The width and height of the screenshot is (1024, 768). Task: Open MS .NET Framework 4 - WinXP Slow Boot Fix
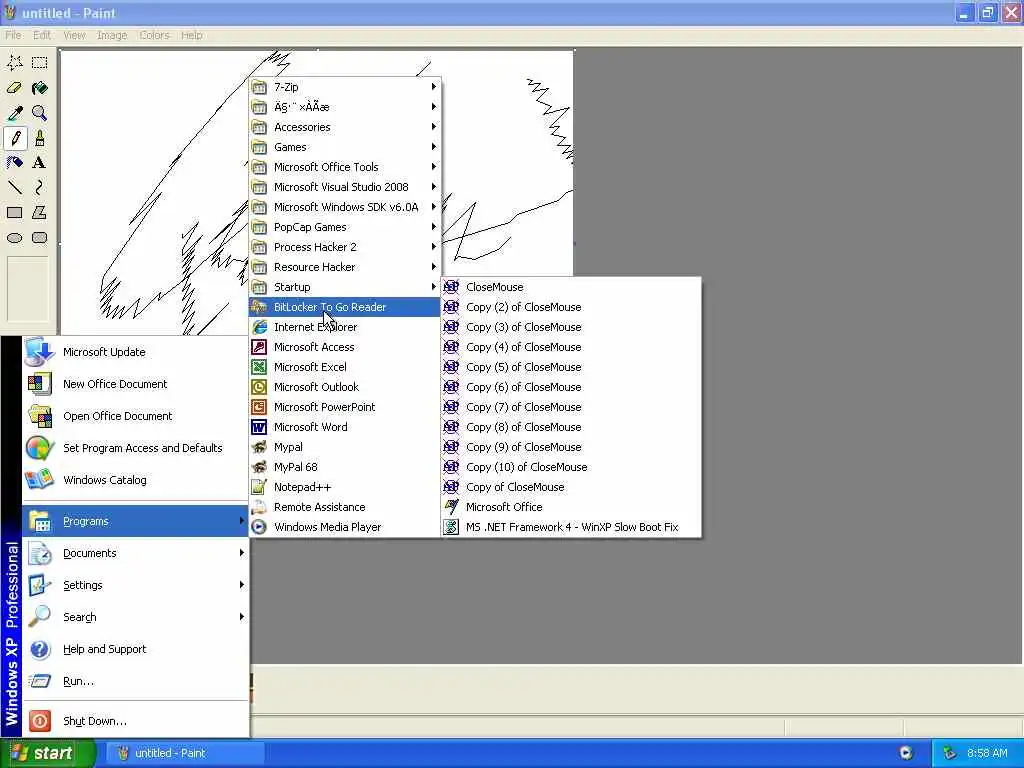point(571,527)
